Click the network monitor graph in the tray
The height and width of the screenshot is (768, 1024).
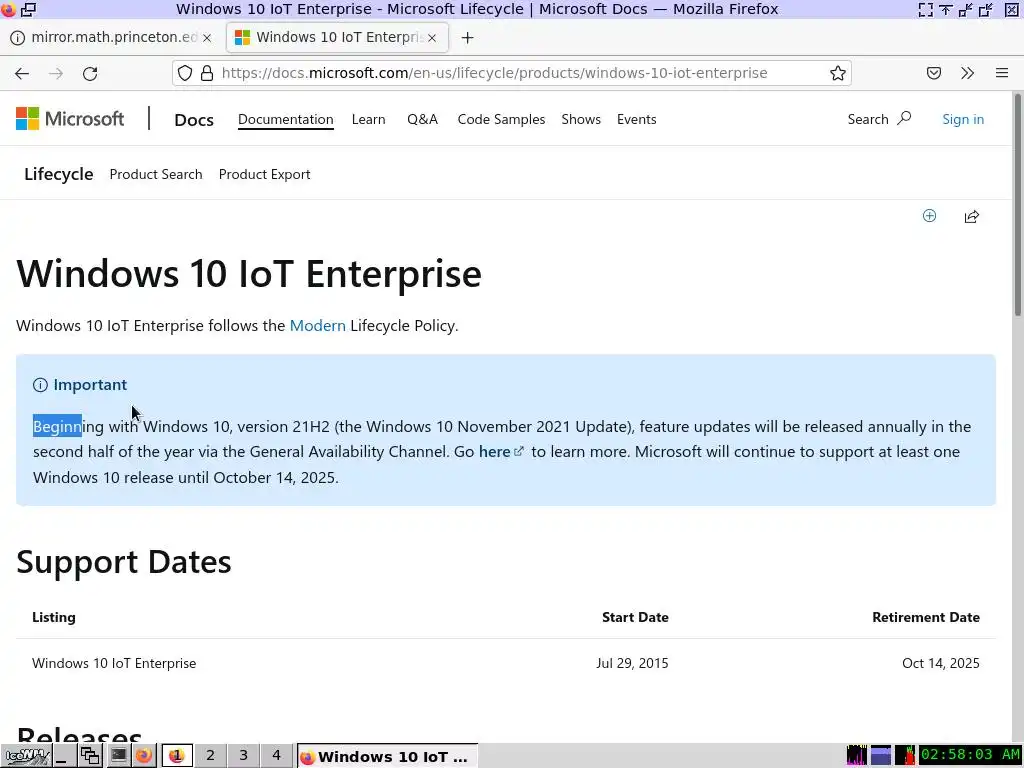(905, 756)
